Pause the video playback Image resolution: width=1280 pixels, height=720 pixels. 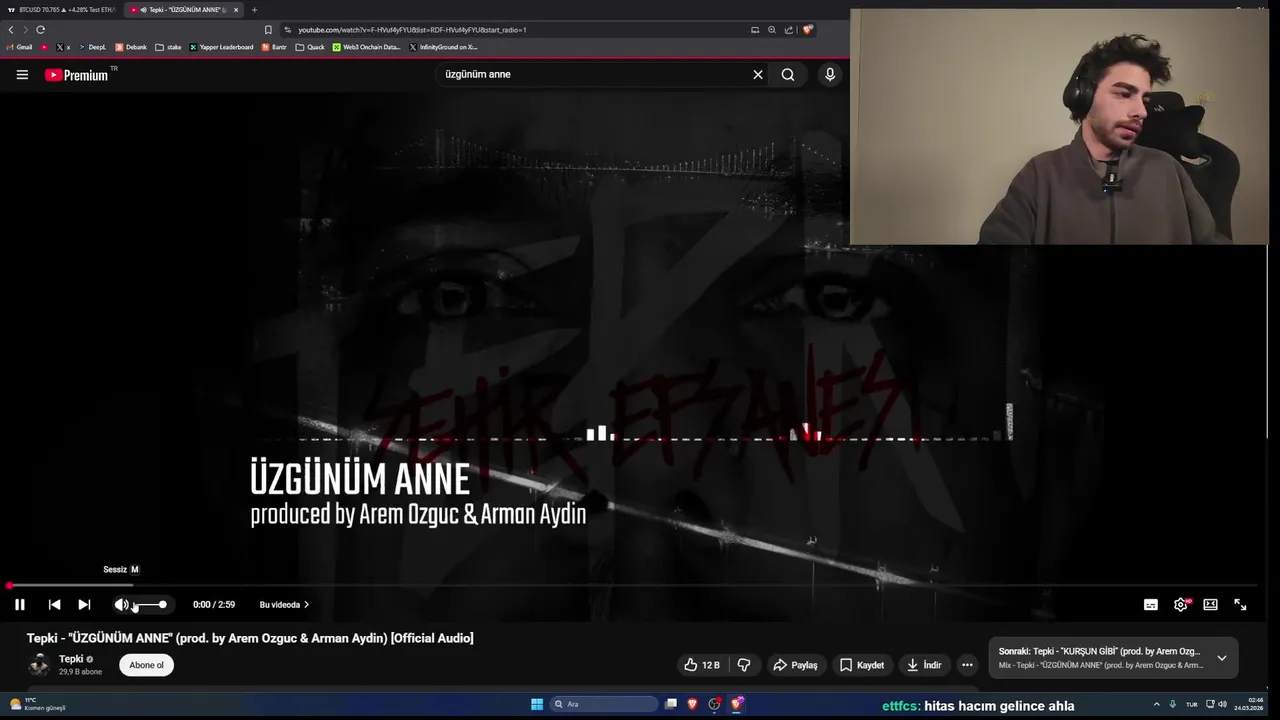[x=20, y=605]
